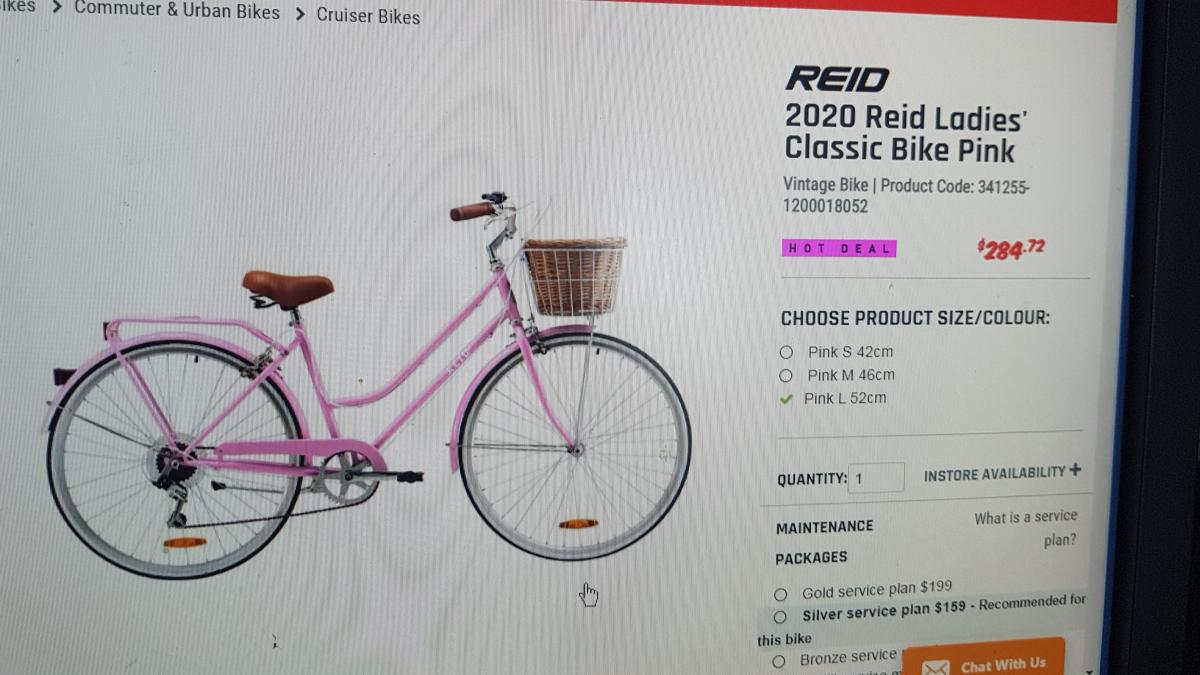Image resolution: width=1200 pixels, height=675 pixels.
Task: Select the Bronze service plan option
Action: [x=778, y=661]
